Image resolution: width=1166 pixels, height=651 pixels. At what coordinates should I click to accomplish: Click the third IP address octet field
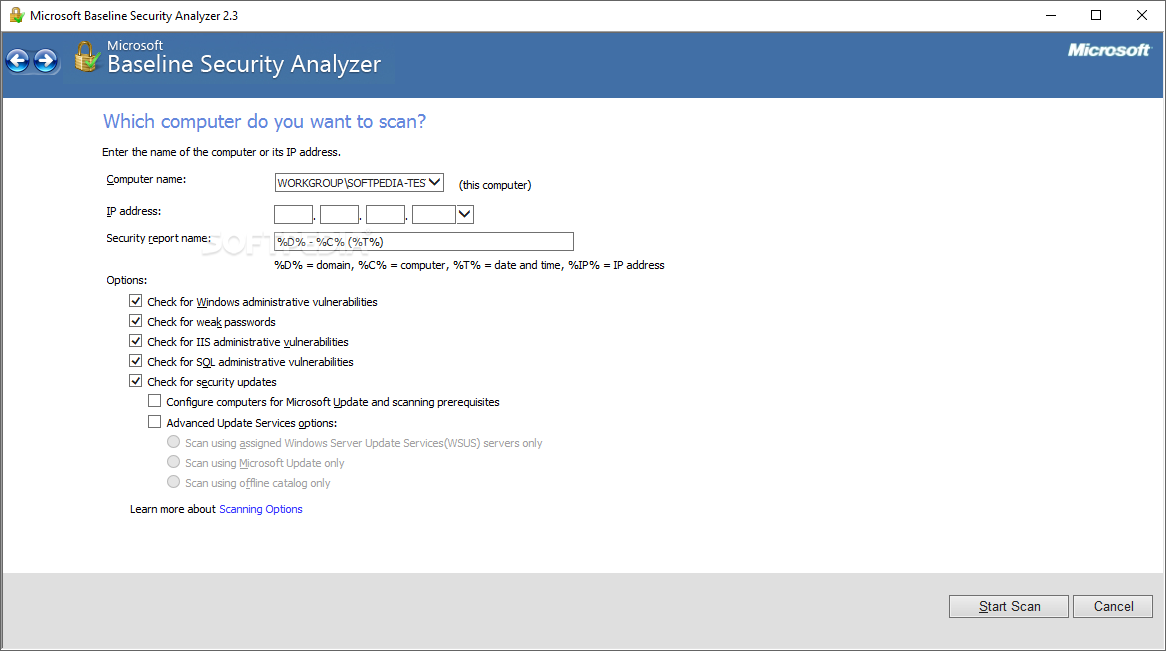pyautogui.click(x=385, y=214)
